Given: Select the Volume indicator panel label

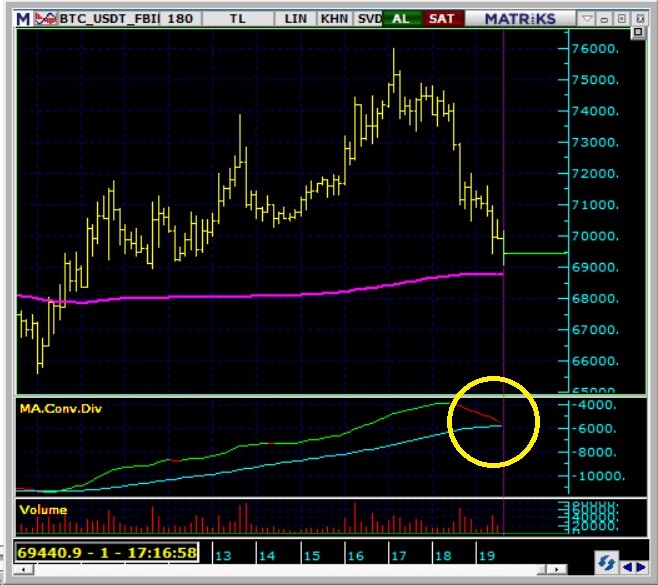Looking at the screenshot, I should click(x=43, y=509).
